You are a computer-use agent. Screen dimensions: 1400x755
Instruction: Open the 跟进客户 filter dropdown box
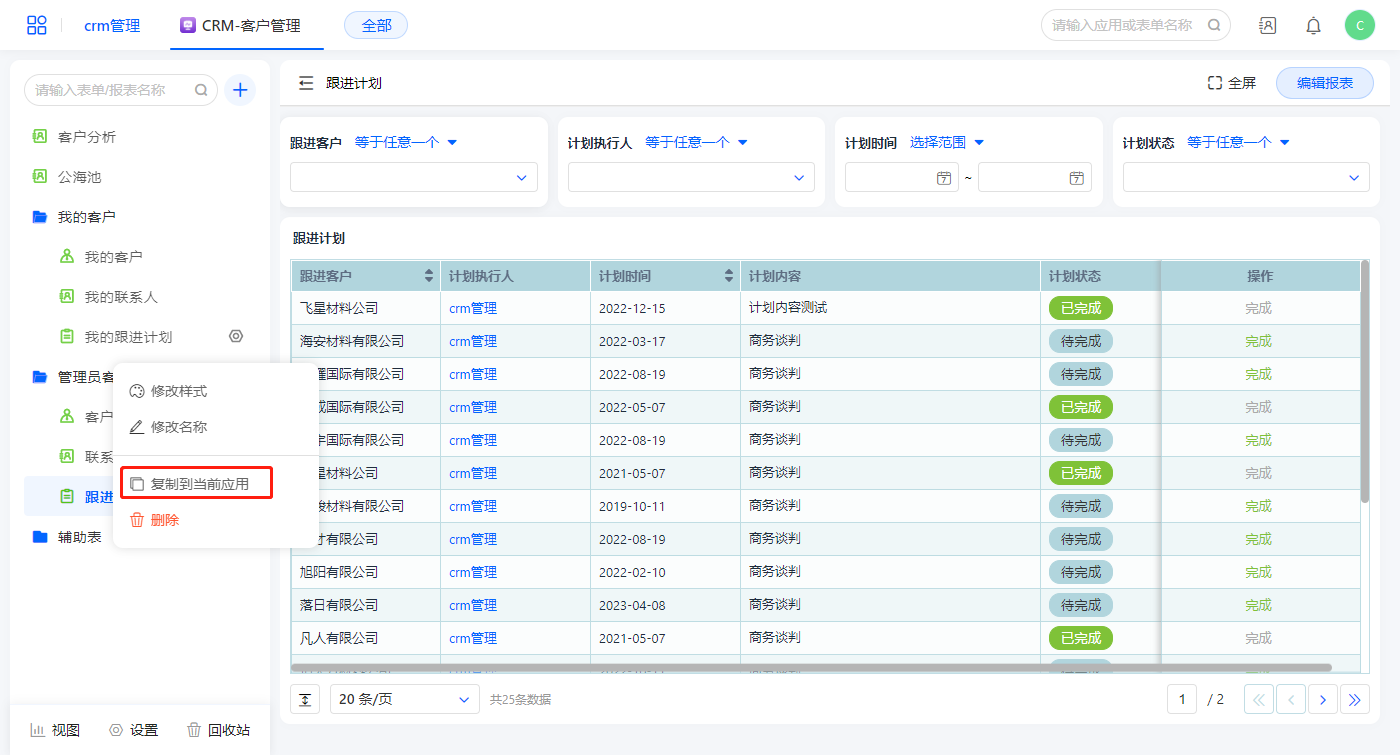tap(413, 177)
